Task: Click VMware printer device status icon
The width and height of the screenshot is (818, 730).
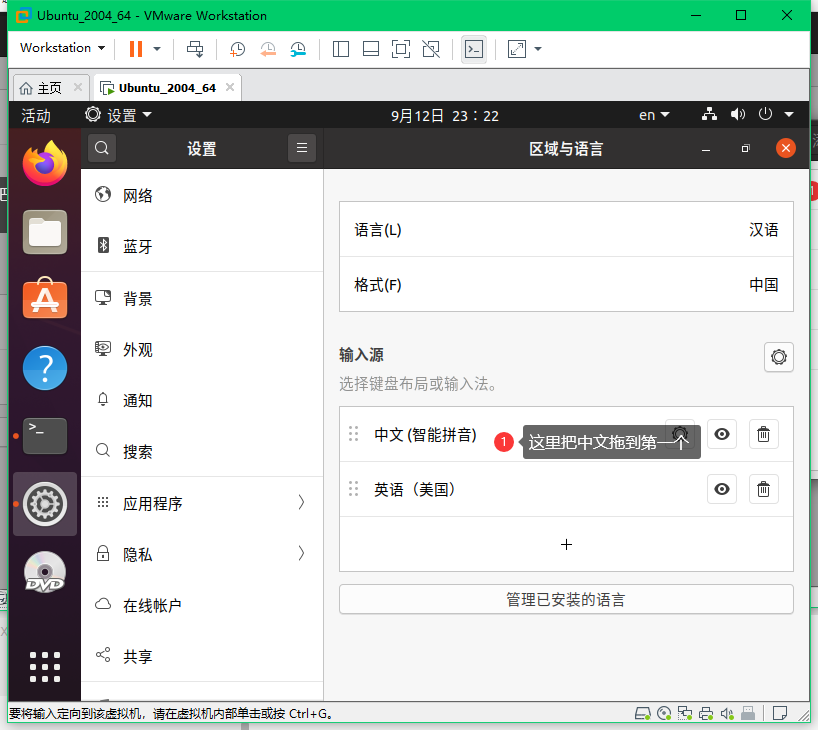Action: (706, 713)
